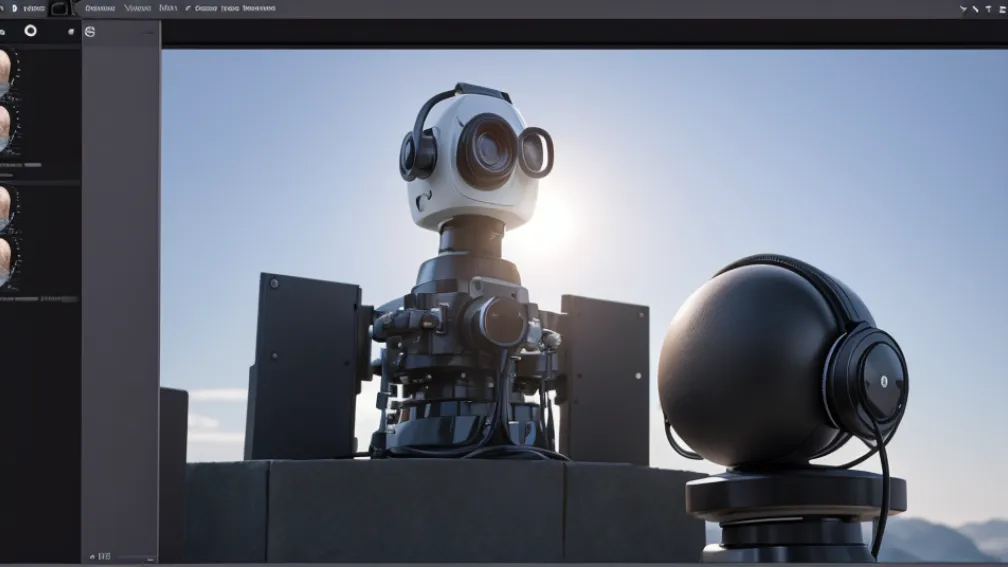Click the D-shaped logo icon at top left
Viewport: 1008px width, 567px height.
click(14, 8)
